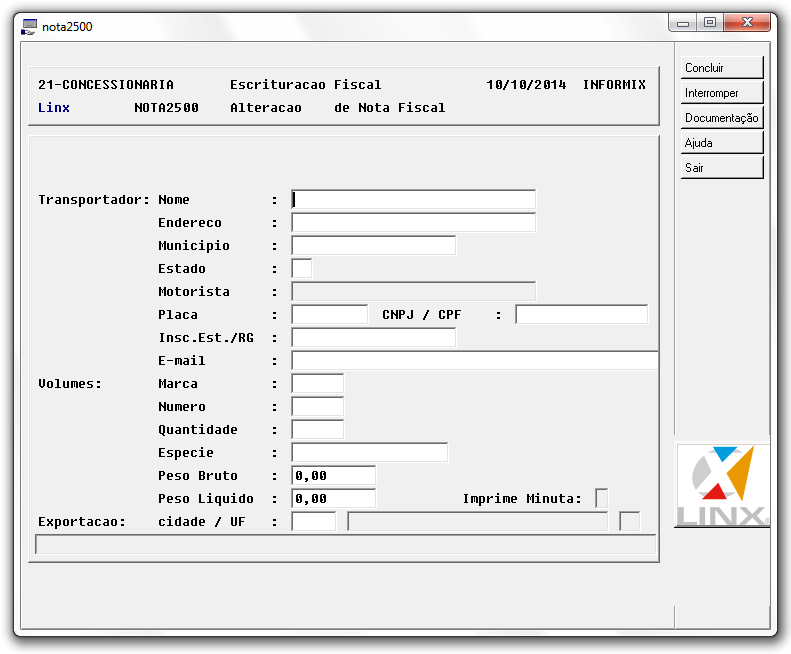Click the Sair button
This screenshot has width=791, height=654.
click(722, 168)
